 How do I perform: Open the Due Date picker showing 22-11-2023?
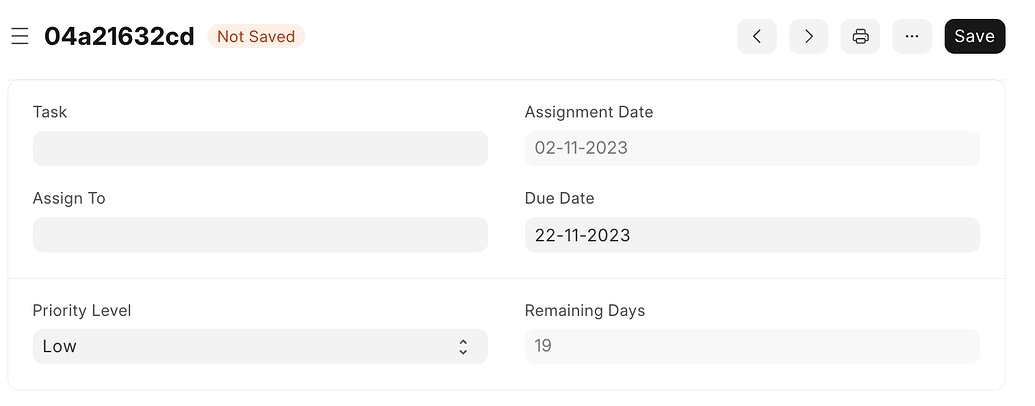point(752,234)
